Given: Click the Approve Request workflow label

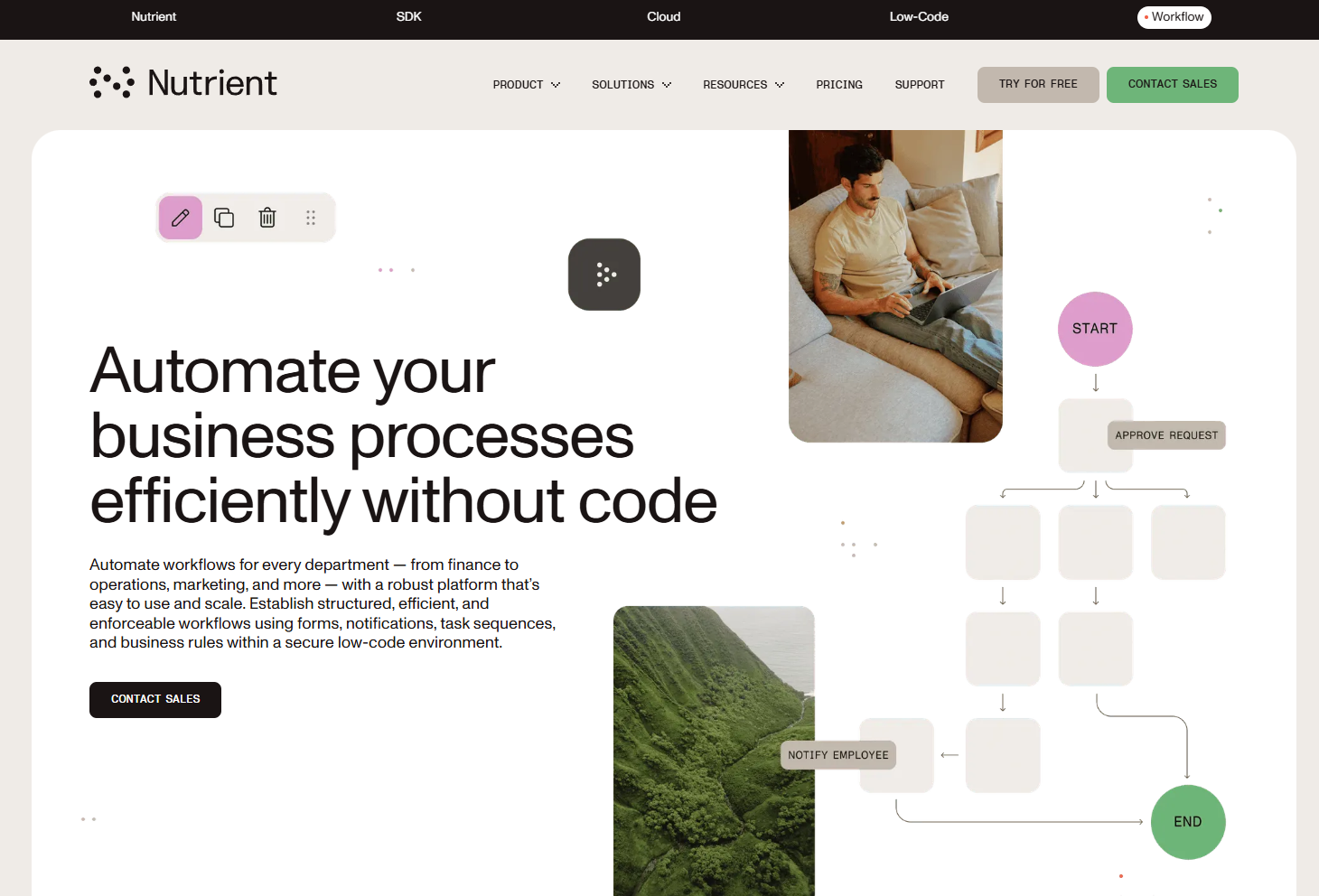Looking at the screenshot, I should 1166,435.
